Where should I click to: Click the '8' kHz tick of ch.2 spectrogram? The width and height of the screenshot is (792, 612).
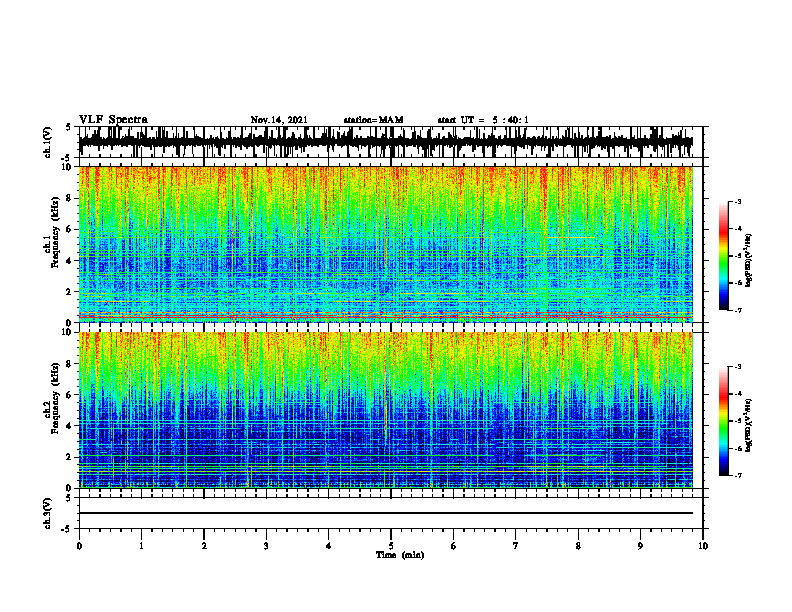(70, 364)
